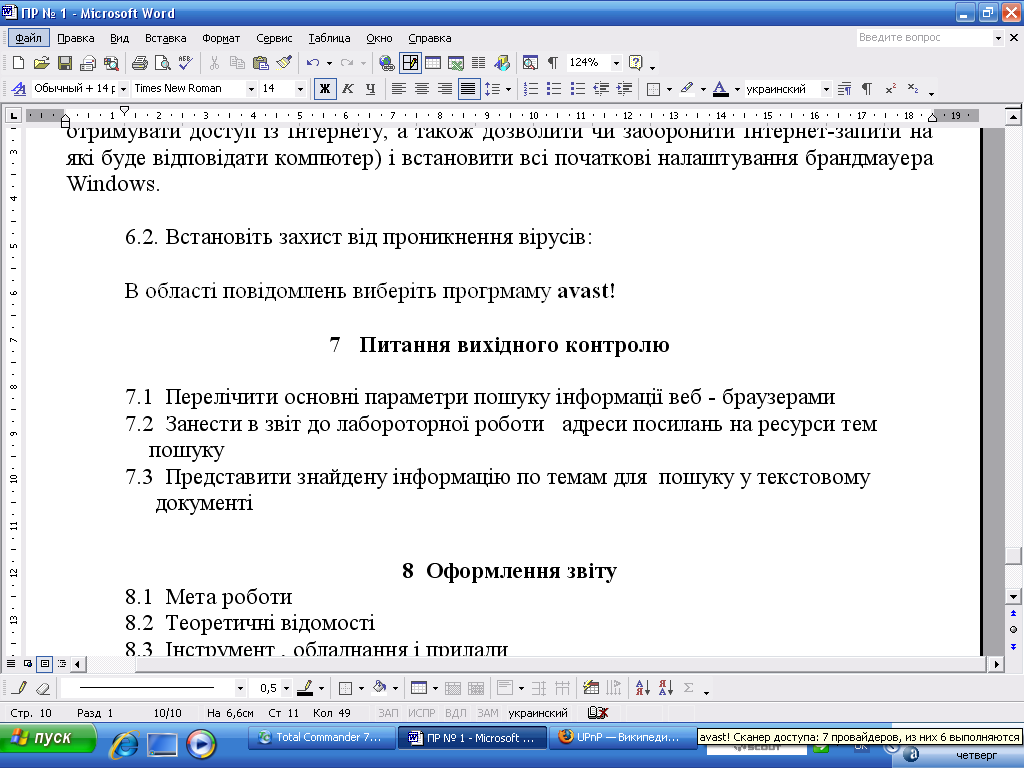1024x768 pixels.
Task: Open language dropdown украинский
Action: point(826,89)
